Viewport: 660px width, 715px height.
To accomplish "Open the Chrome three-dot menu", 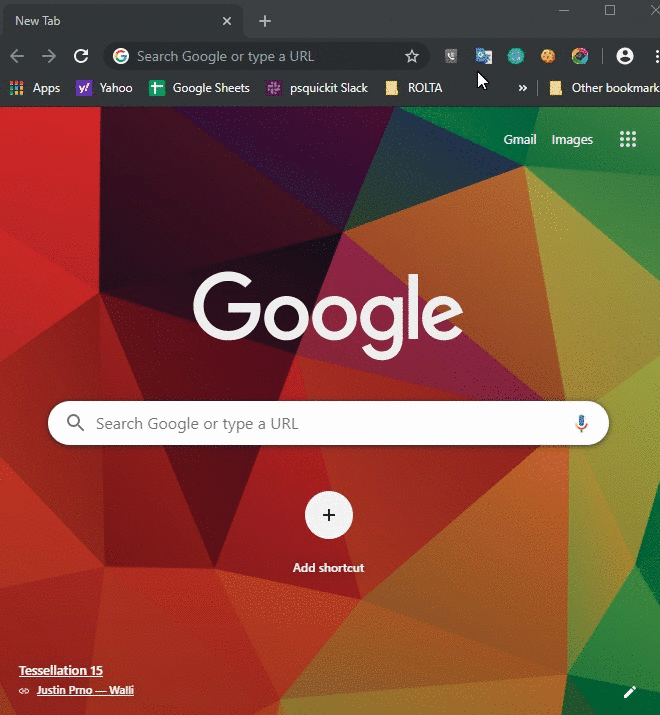I will tap(656, 56).
